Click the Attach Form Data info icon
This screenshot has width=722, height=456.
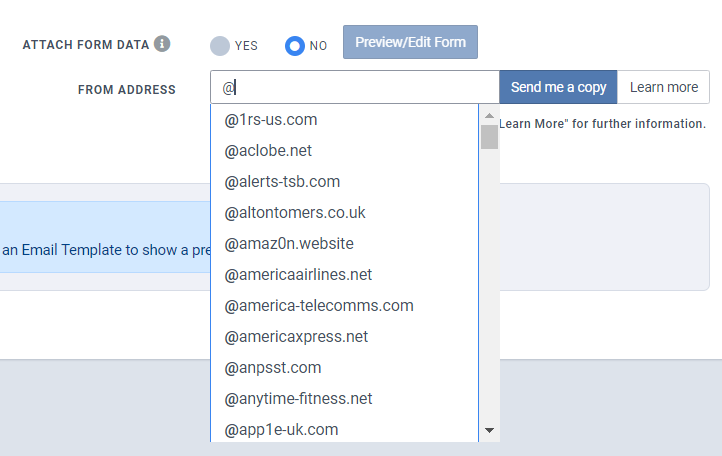tap(162, 44)
